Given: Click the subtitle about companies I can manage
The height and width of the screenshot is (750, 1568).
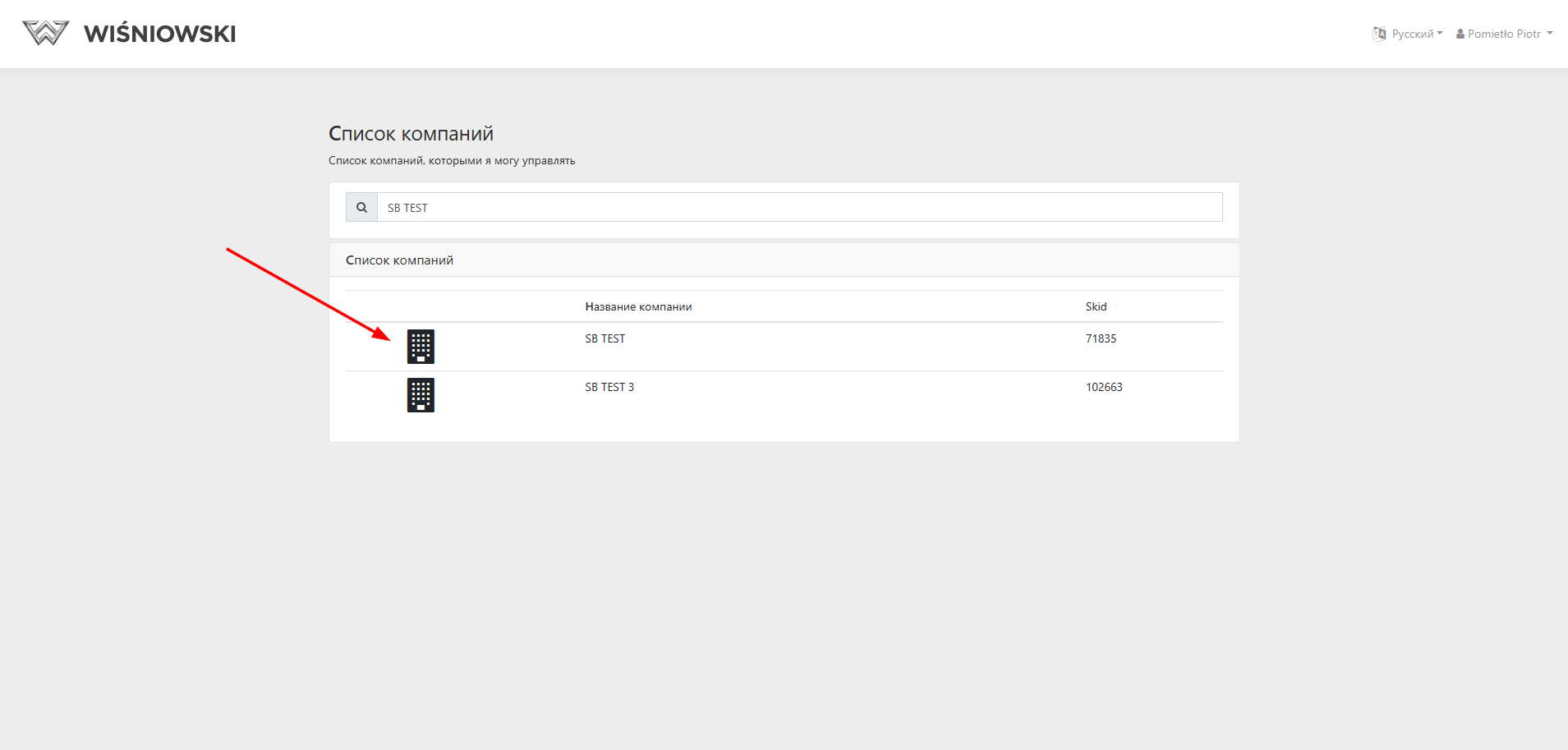Looking at the screenshot, I should coord(452,161).
